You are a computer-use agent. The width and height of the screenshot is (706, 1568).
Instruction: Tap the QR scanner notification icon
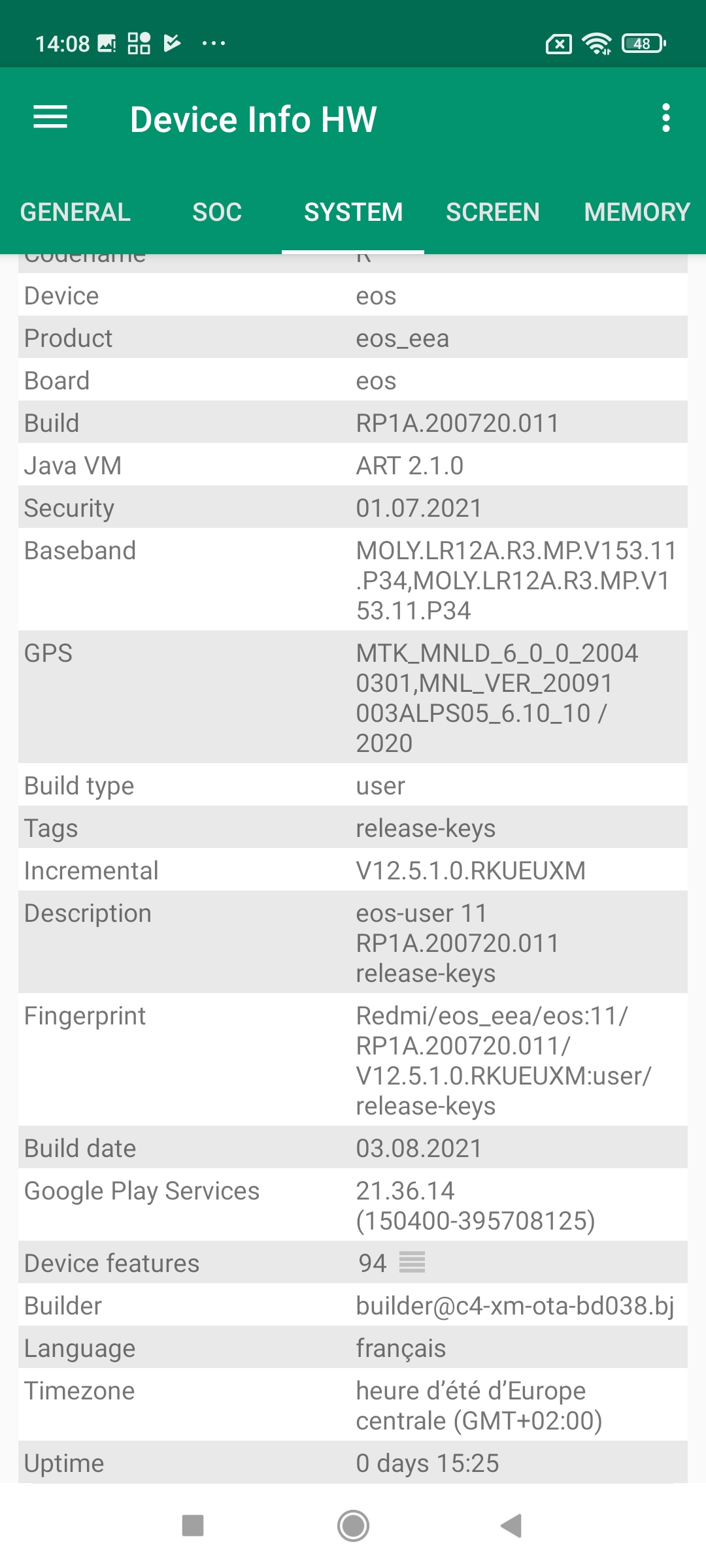(139, 44)
